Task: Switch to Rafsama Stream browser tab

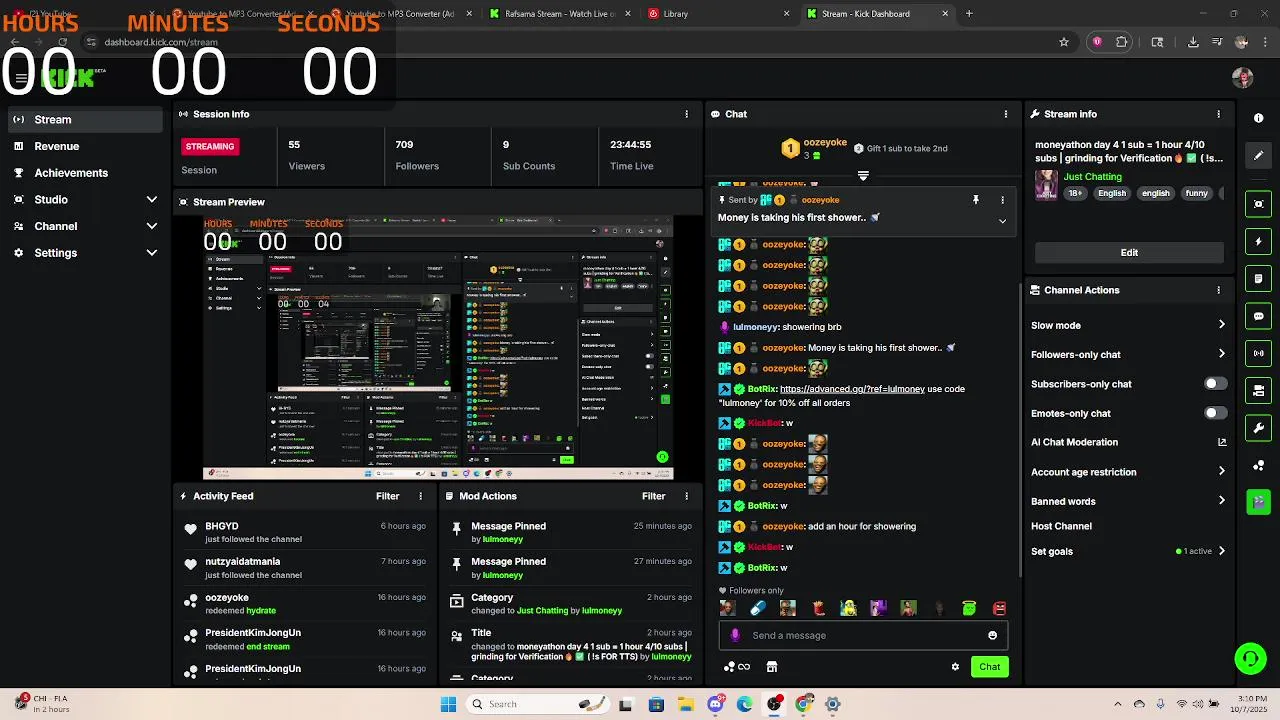Action: pos(559,14)
